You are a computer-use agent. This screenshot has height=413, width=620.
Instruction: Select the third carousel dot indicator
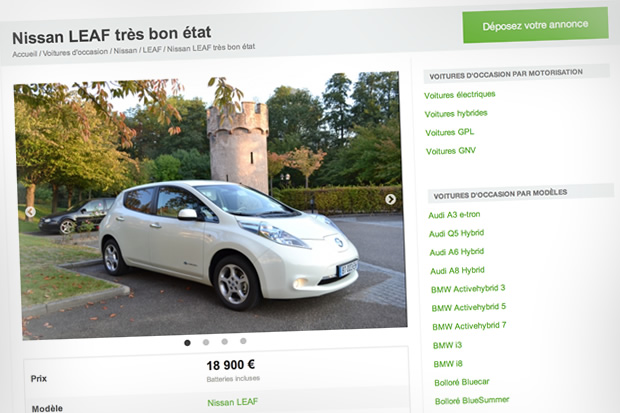[x=225, y=341]
